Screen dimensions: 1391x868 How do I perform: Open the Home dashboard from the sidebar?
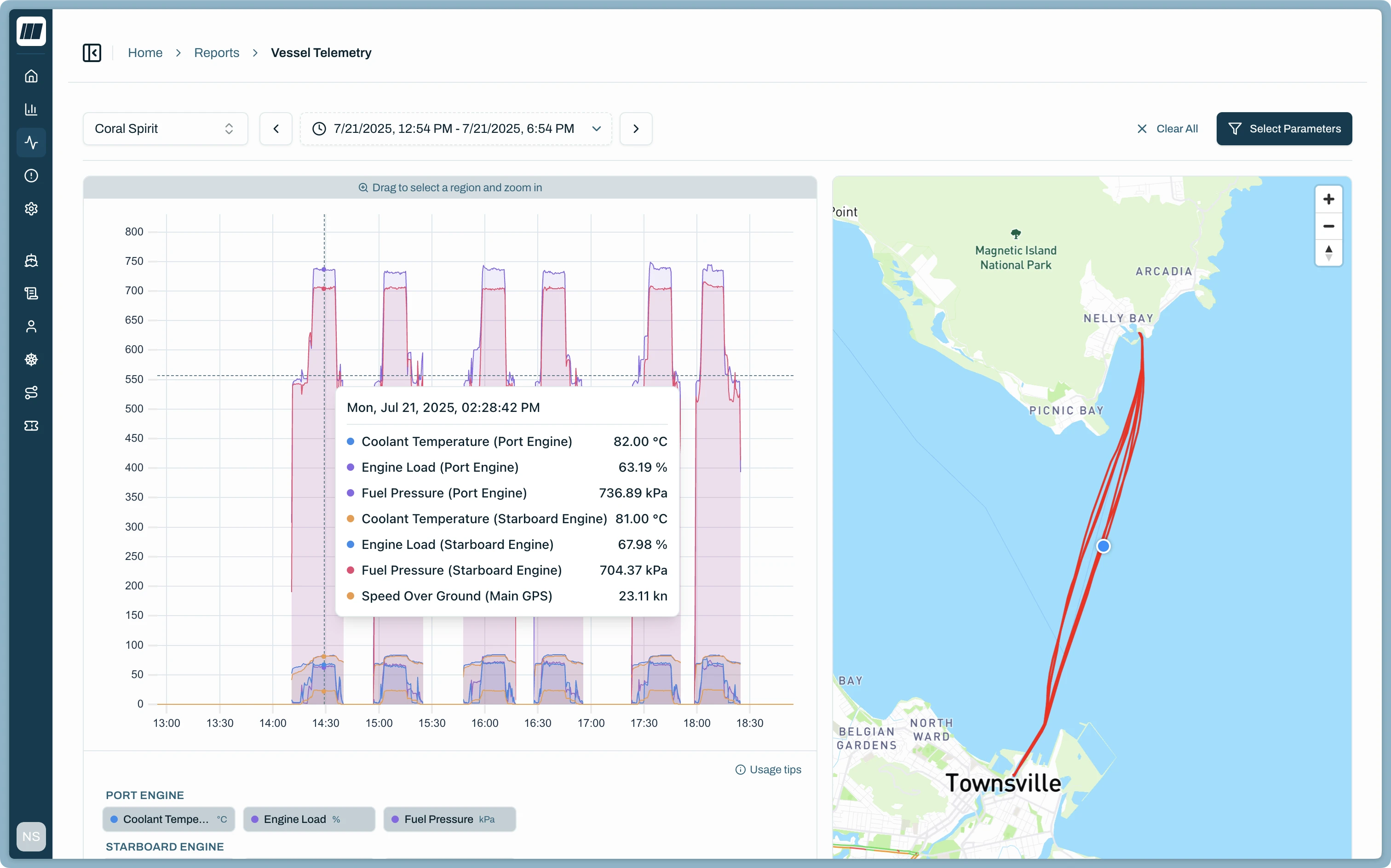[x=31, y=75]
